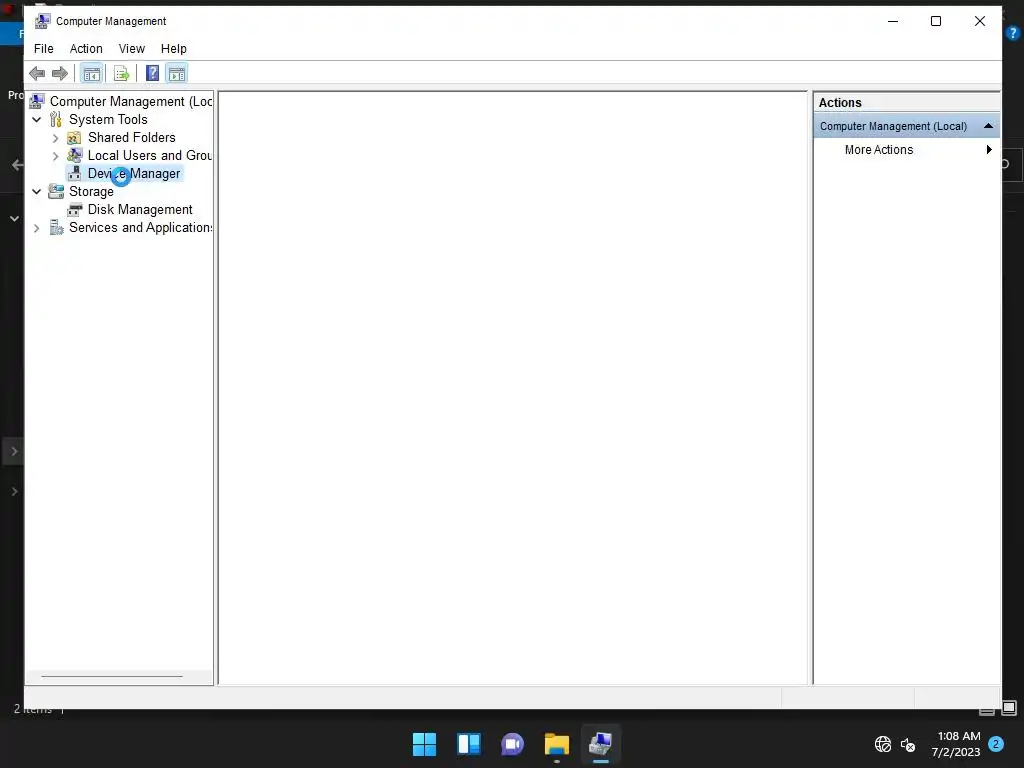This screenshot has width=1024, height=768.
Task: Collapse the Storage node
Action: 37,191
